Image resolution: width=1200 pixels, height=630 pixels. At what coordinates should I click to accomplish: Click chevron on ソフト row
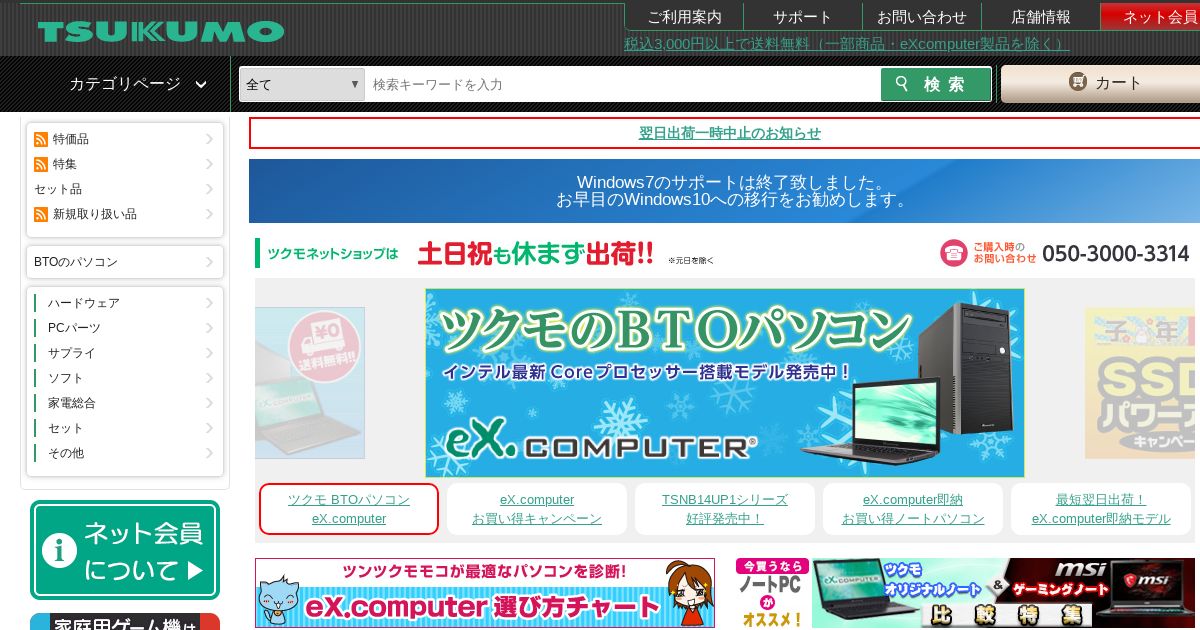pos(209,378)
